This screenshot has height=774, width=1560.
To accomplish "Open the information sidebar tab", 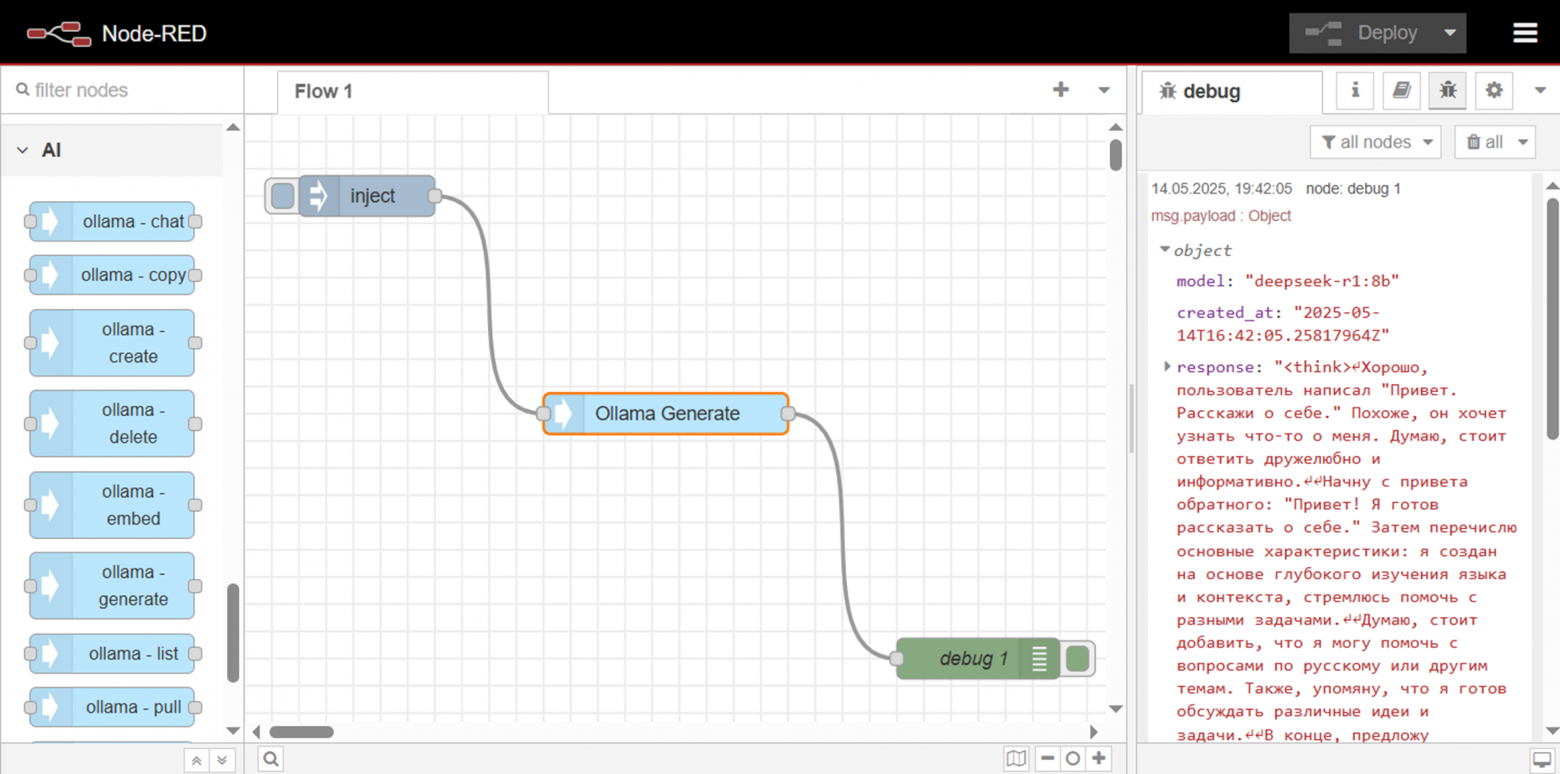I will pyautogui.click(x=1355, y=90).
